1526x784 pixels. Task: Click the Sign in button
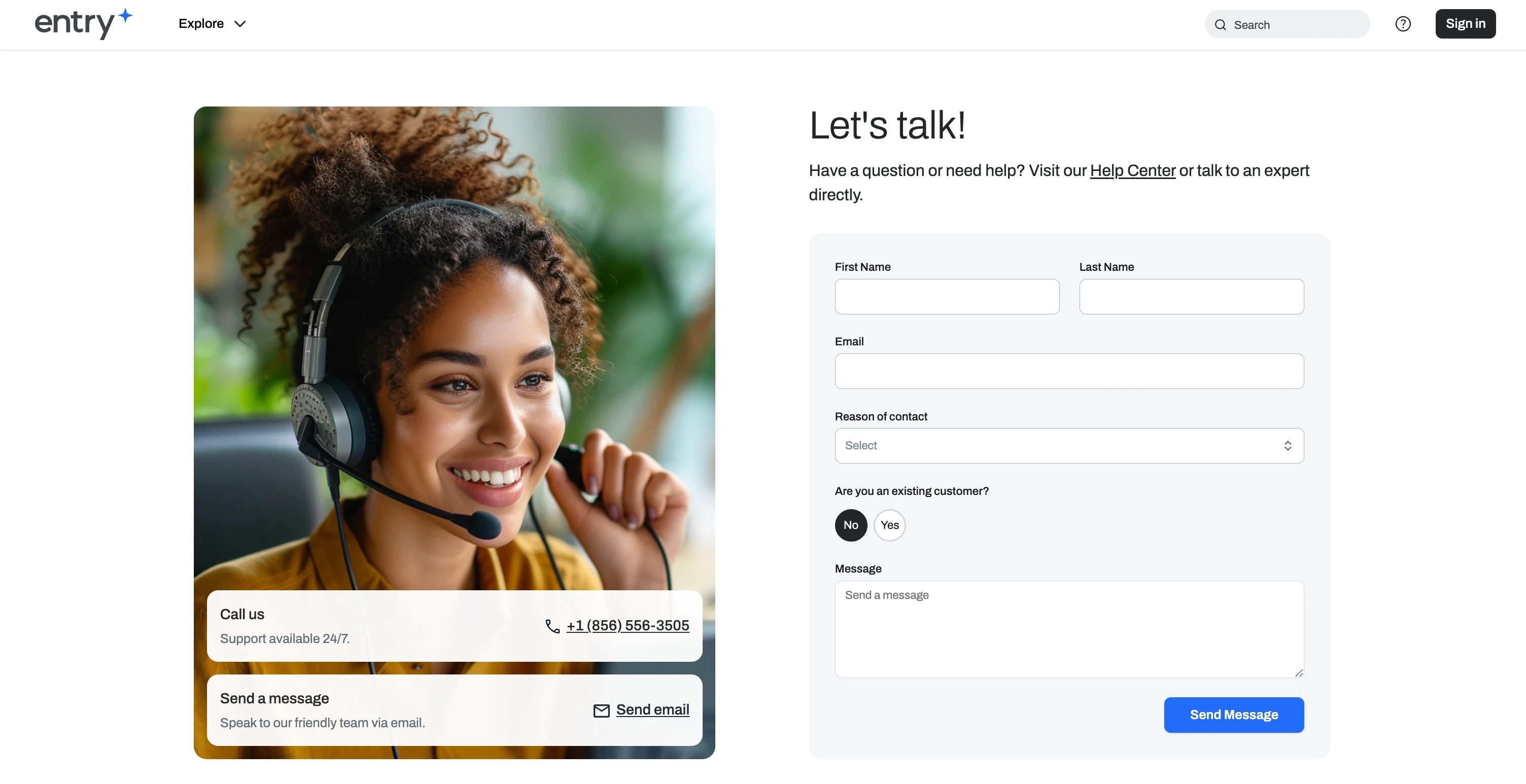(1466, 24)
